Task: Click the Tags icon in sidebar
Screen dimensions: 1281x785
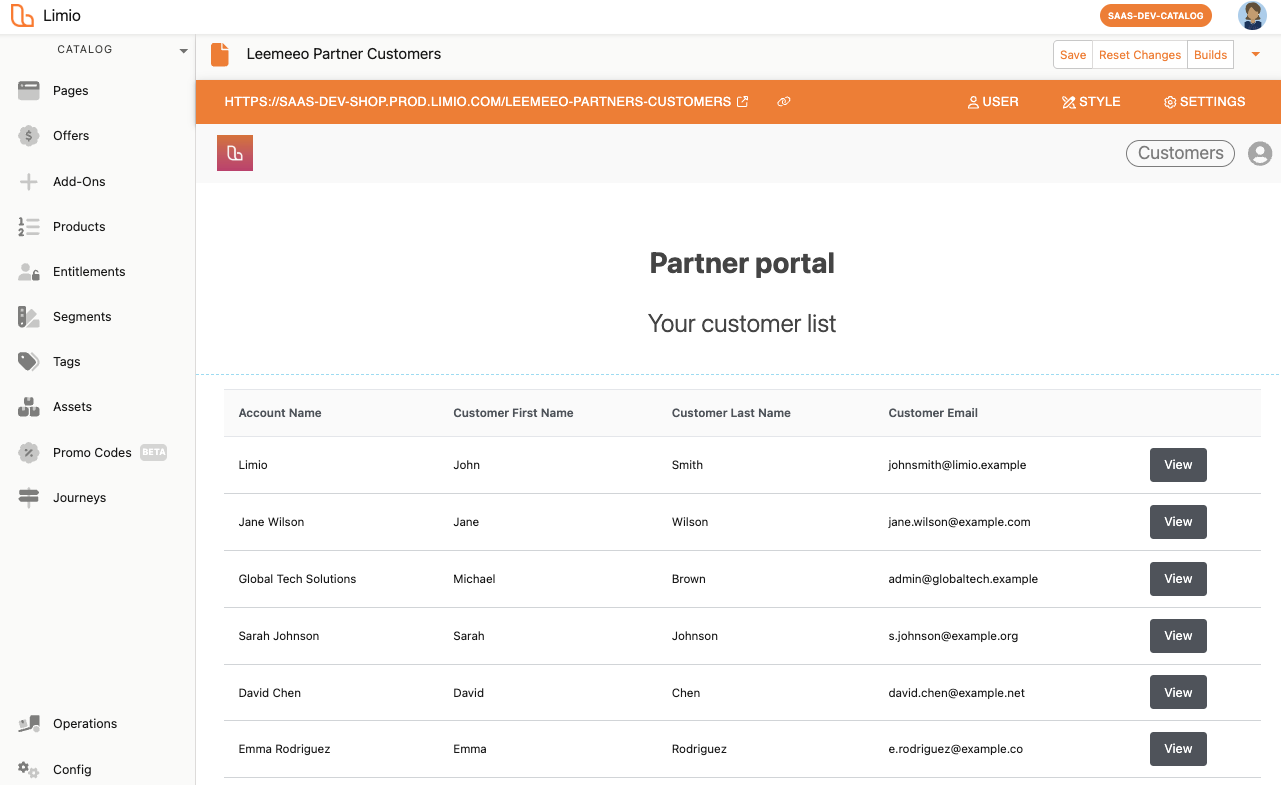Action: click(29, 362)
